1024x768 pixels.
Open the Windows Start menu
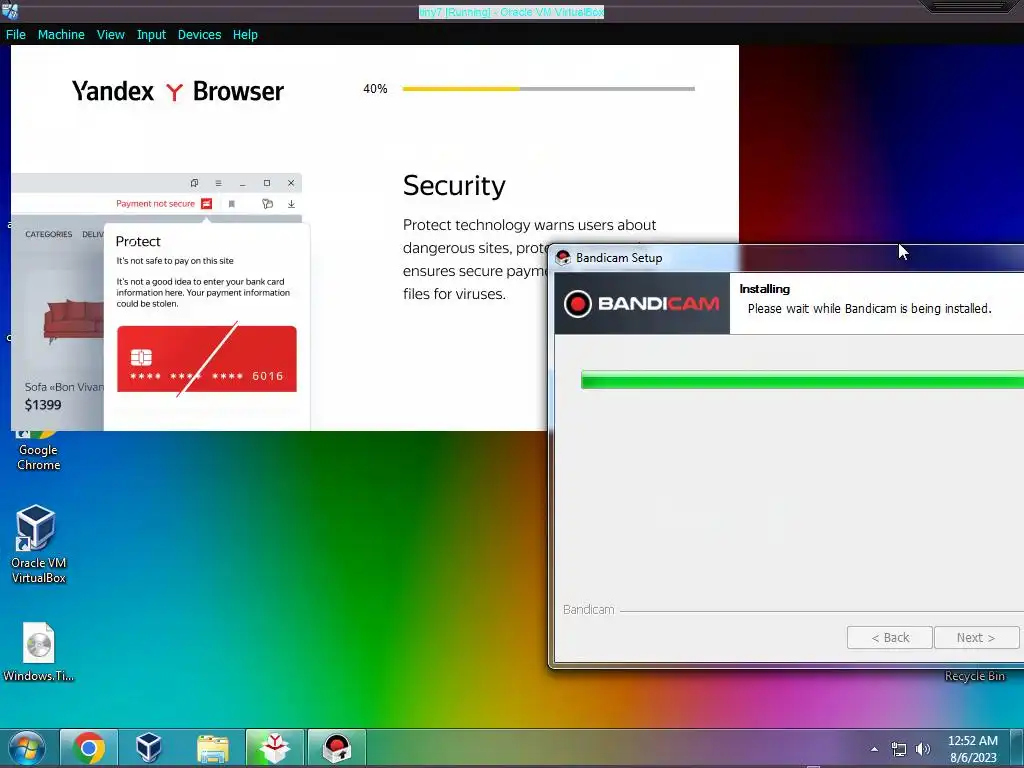point(26,748)
